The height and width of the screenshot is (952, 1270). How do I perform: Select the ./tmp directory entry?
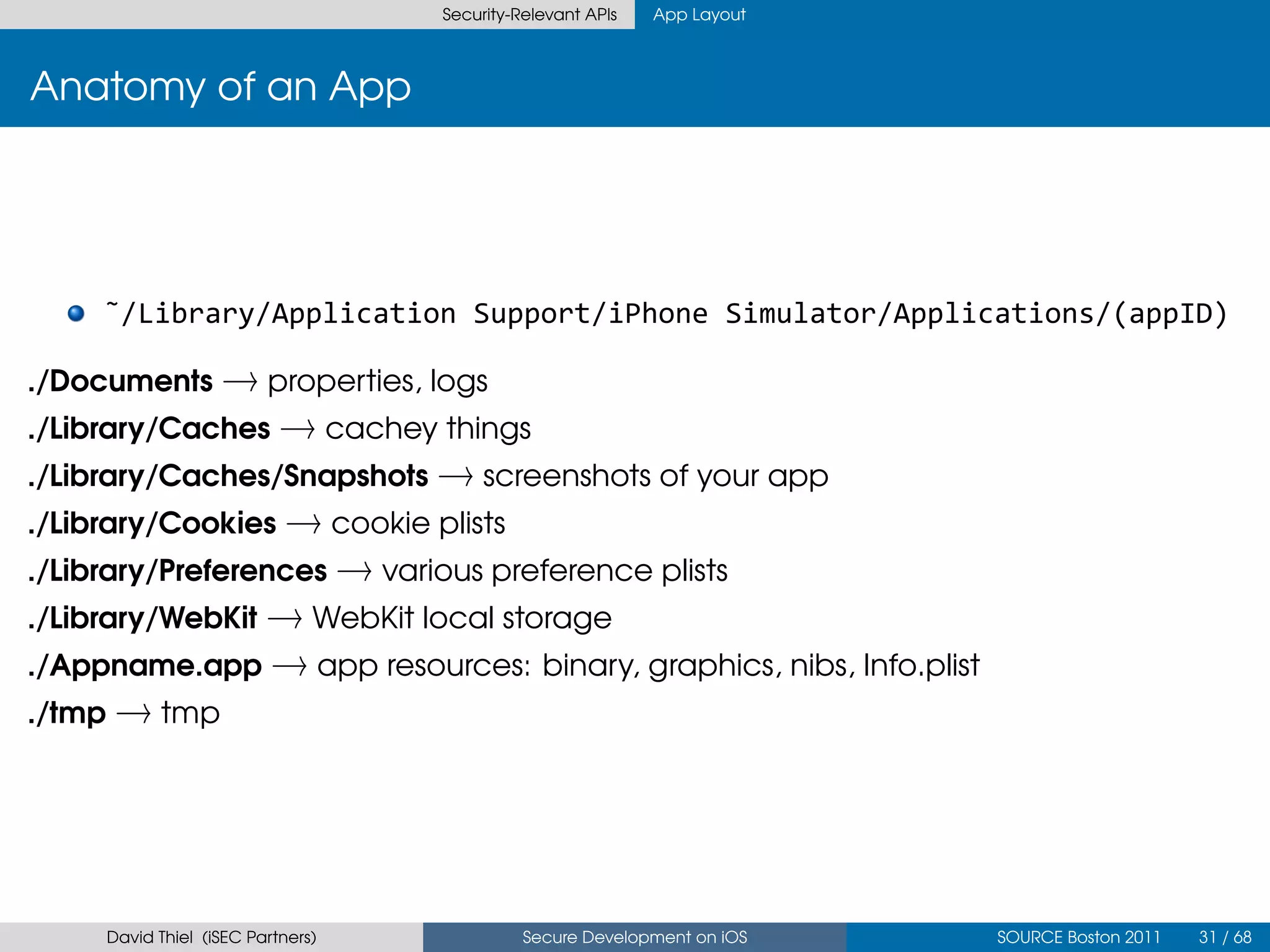[67, 713]
